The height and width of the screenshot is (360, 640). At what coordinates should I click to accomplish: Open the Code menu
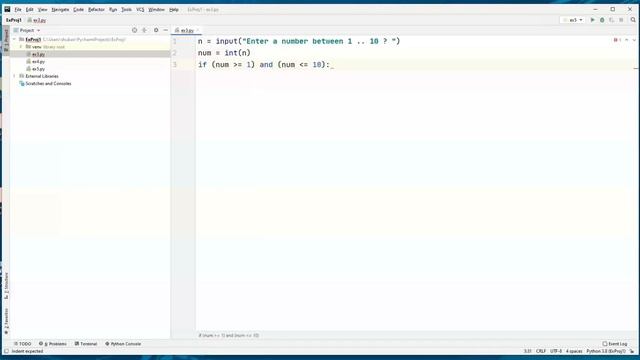pyautogui.click(x=78, y=9)
